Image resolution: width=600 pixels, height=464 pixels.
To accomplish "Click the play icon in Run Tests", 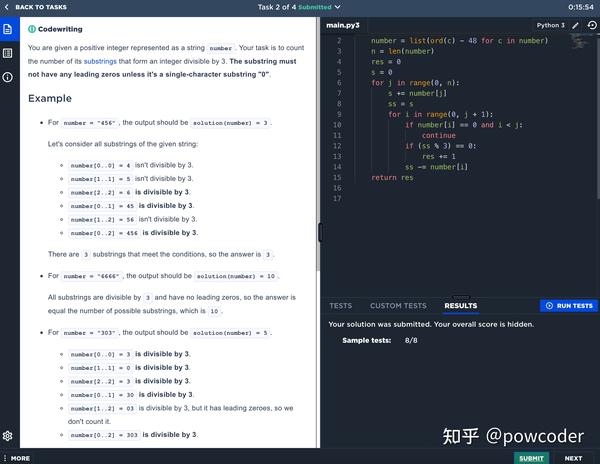I will tap(549, 306).
